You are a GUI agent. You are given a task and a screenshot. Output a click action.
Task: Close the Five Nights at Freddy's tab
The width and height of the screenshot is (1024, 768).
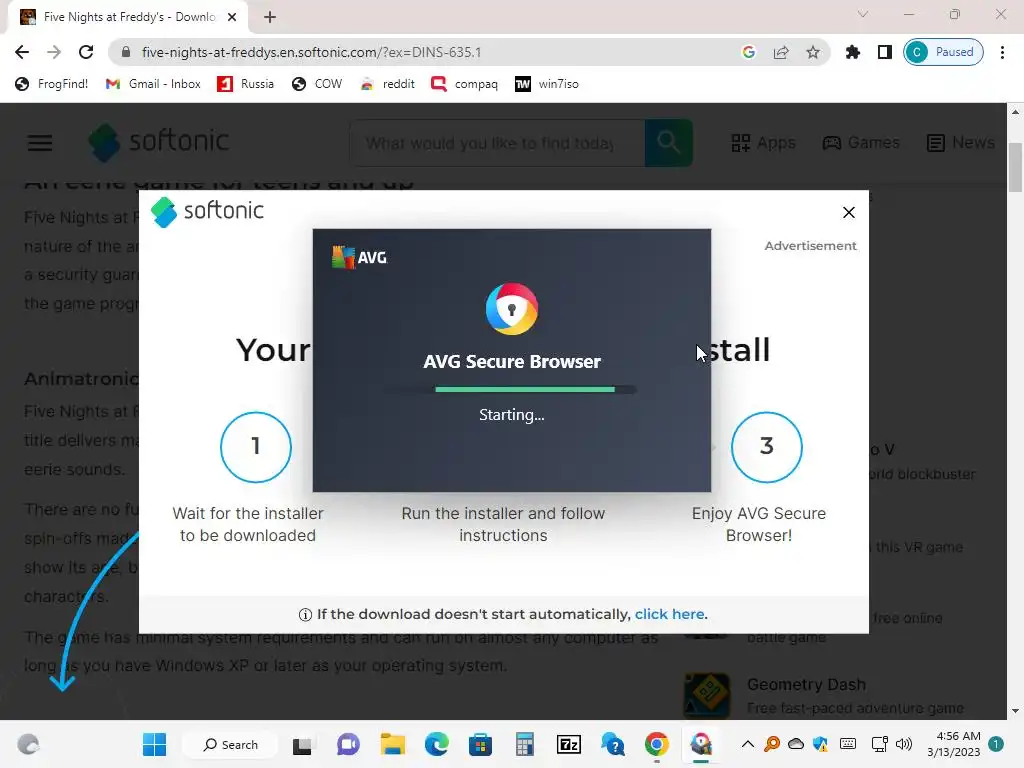[232, 18]
